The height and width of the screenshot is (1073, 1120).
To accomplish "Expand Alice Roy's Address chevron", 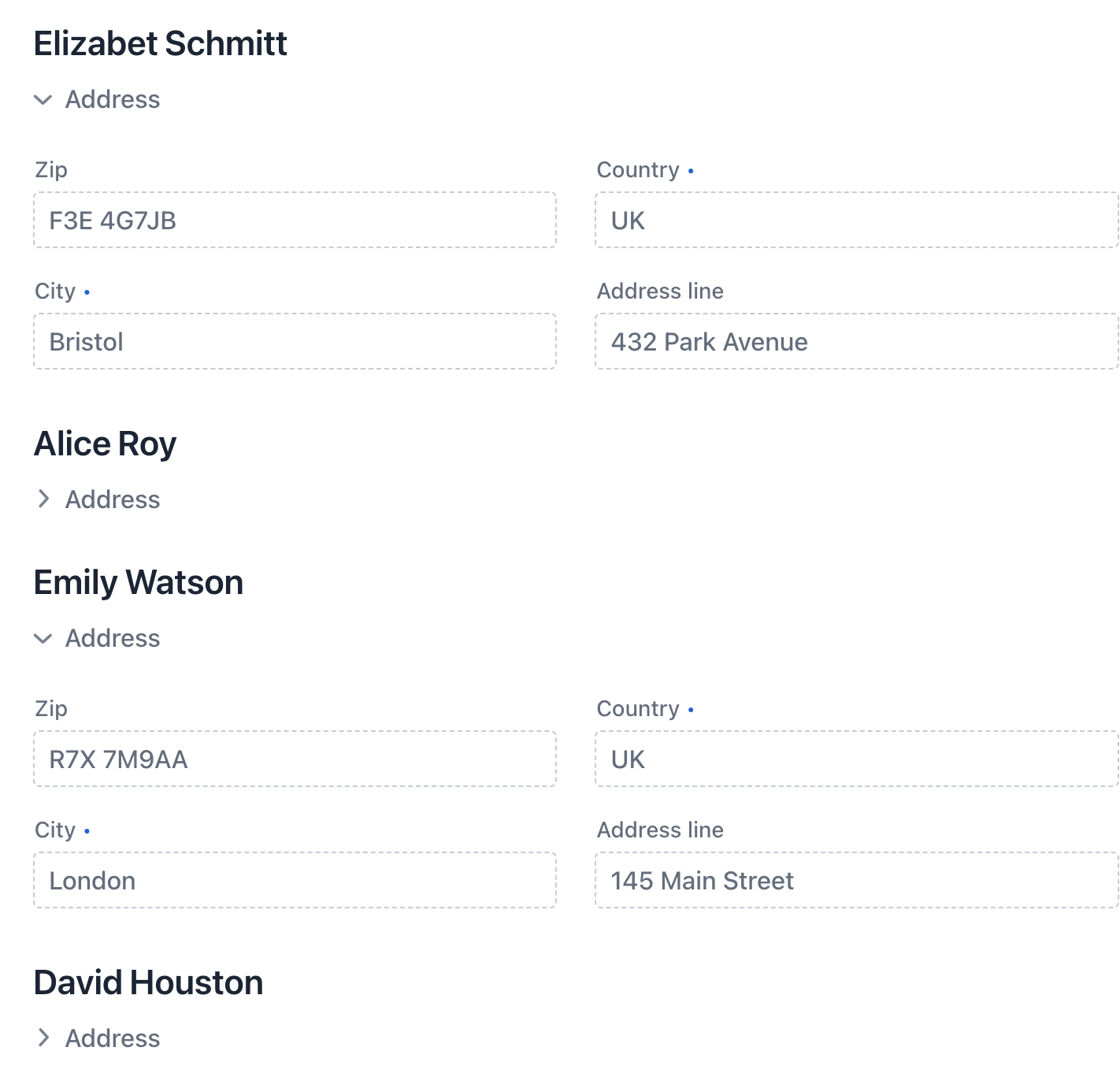I will click(43, 499).
